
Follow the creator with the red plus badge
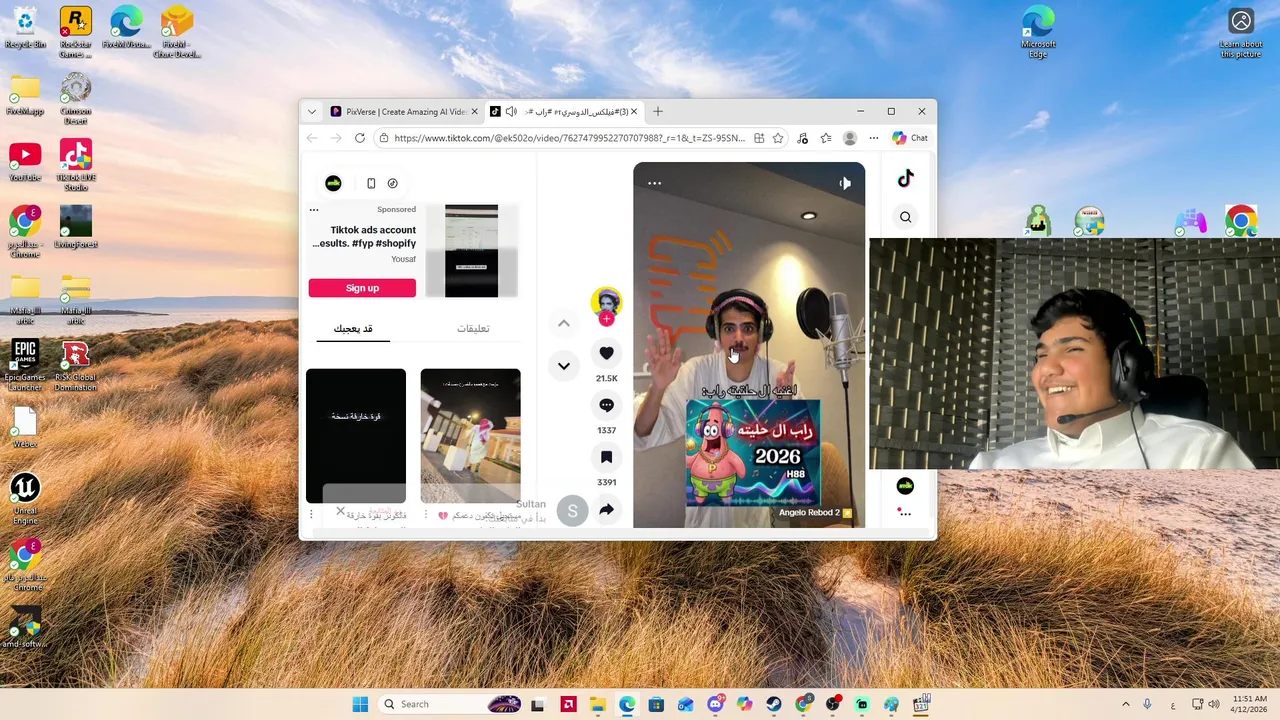pyautogui.click(x=606, y=319)
